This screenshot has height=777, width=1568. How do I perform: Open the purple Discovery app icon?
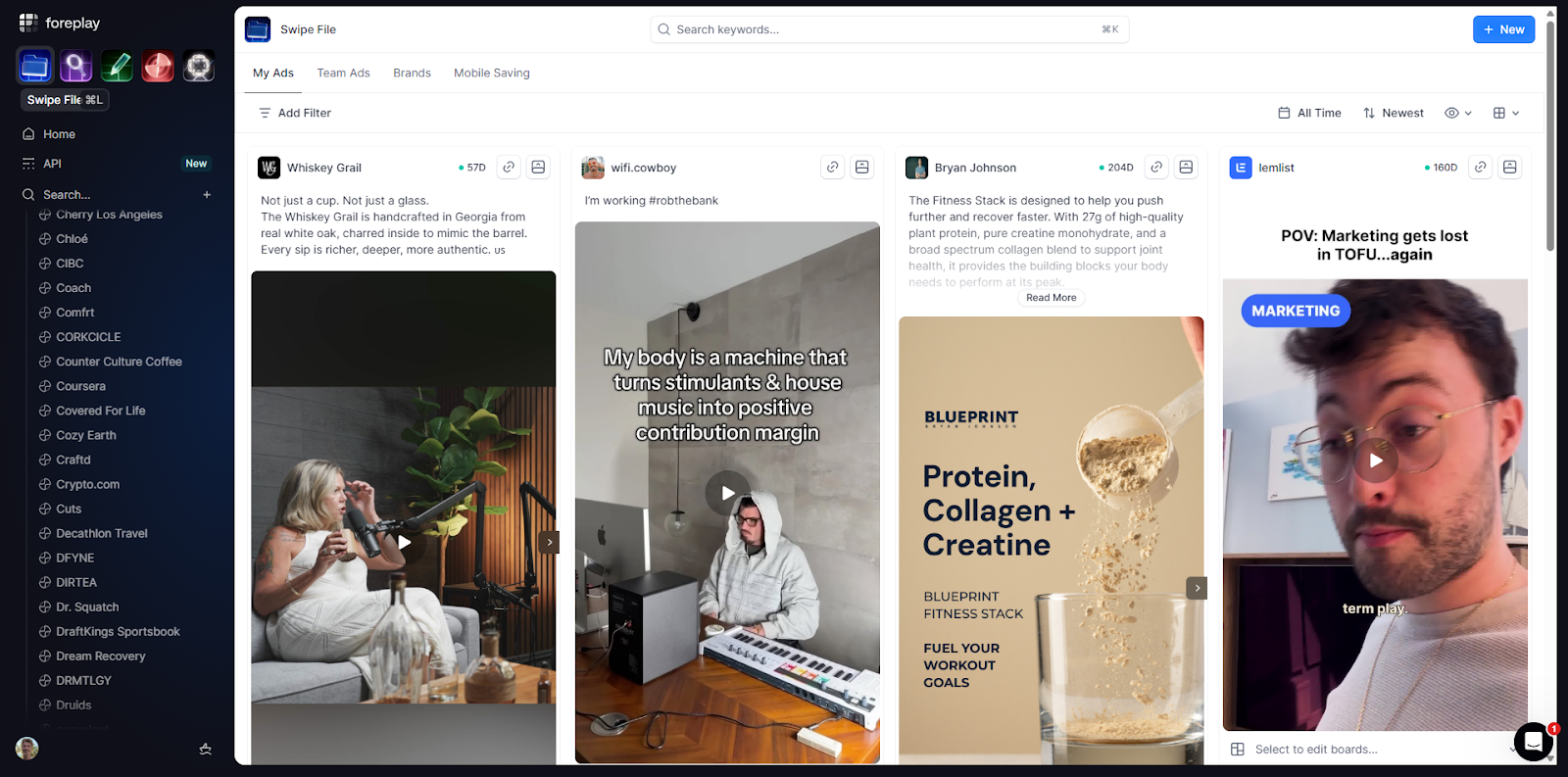(x=76, y=66)
